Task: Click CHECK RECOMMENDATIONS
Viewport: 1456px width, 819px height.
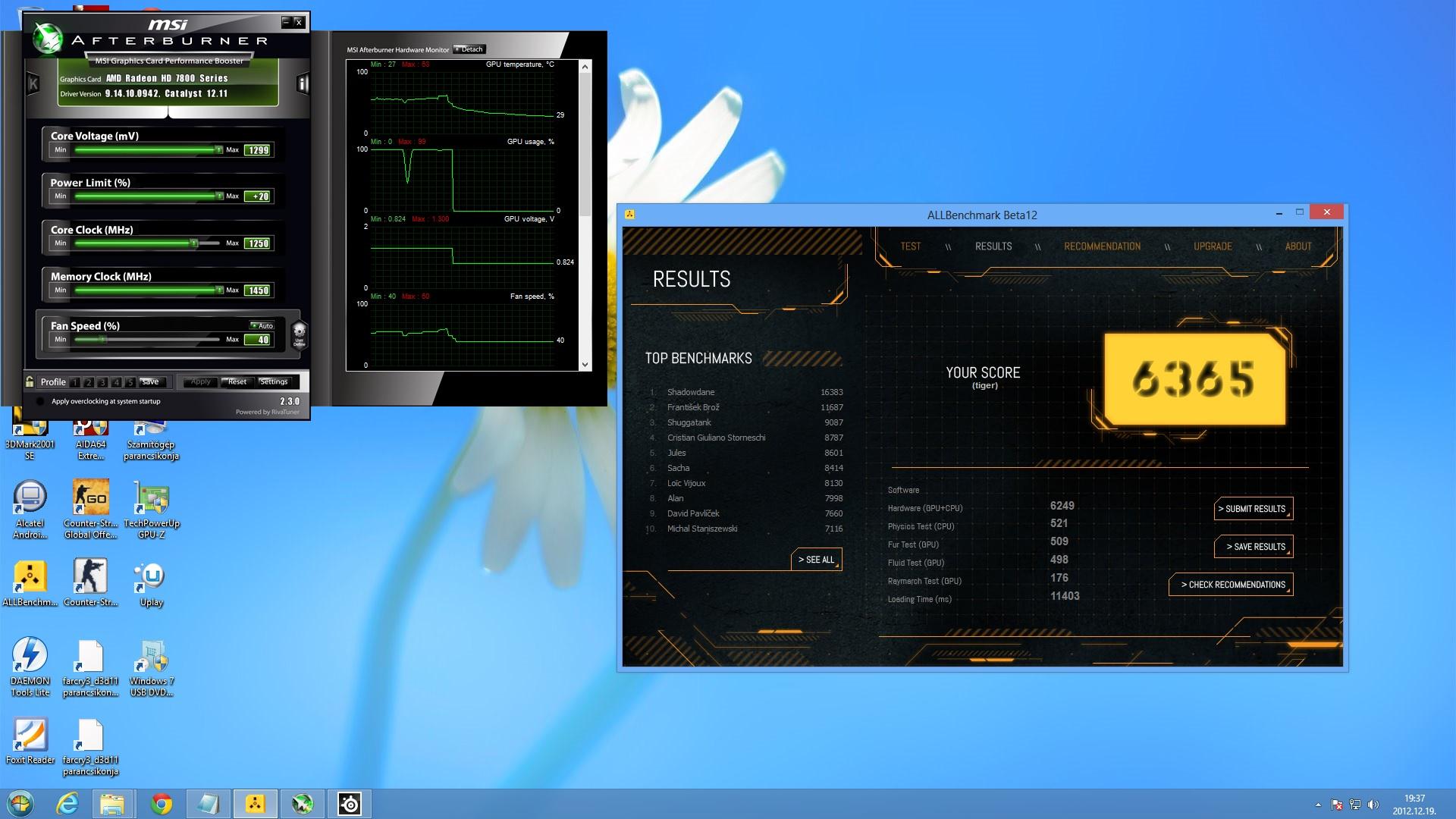Action: tap(1231, 585)
